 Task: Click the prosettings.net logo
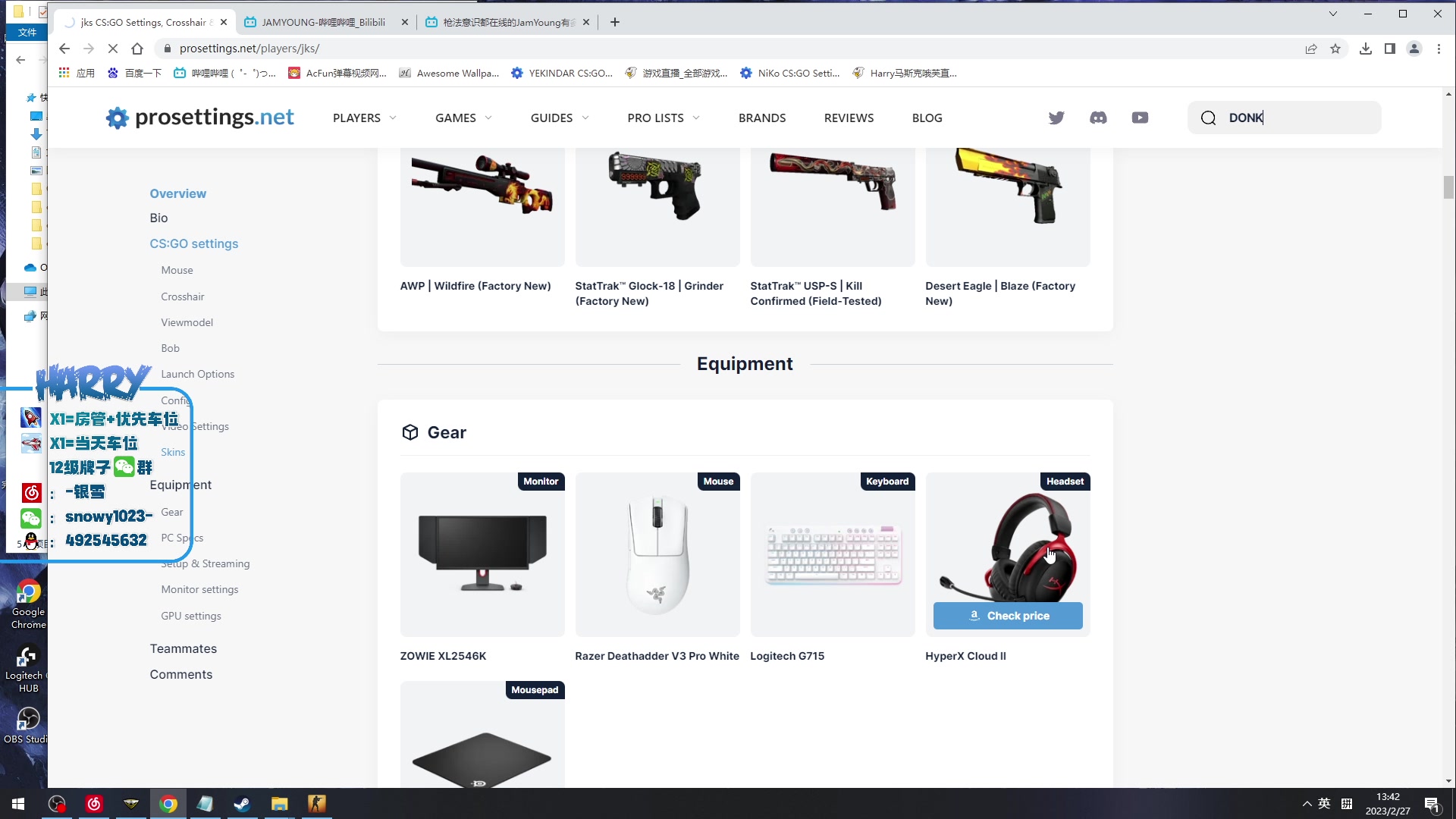199,118
